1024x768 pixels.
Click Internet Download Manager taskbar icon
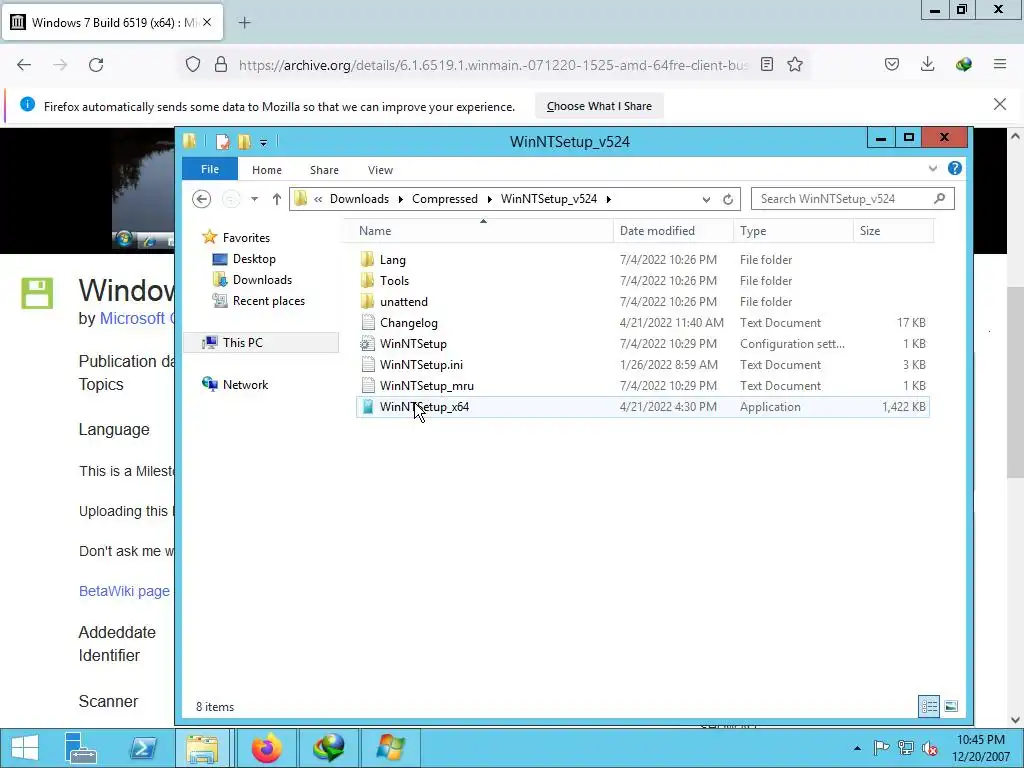pyautogui.click(x=328, y=747)
